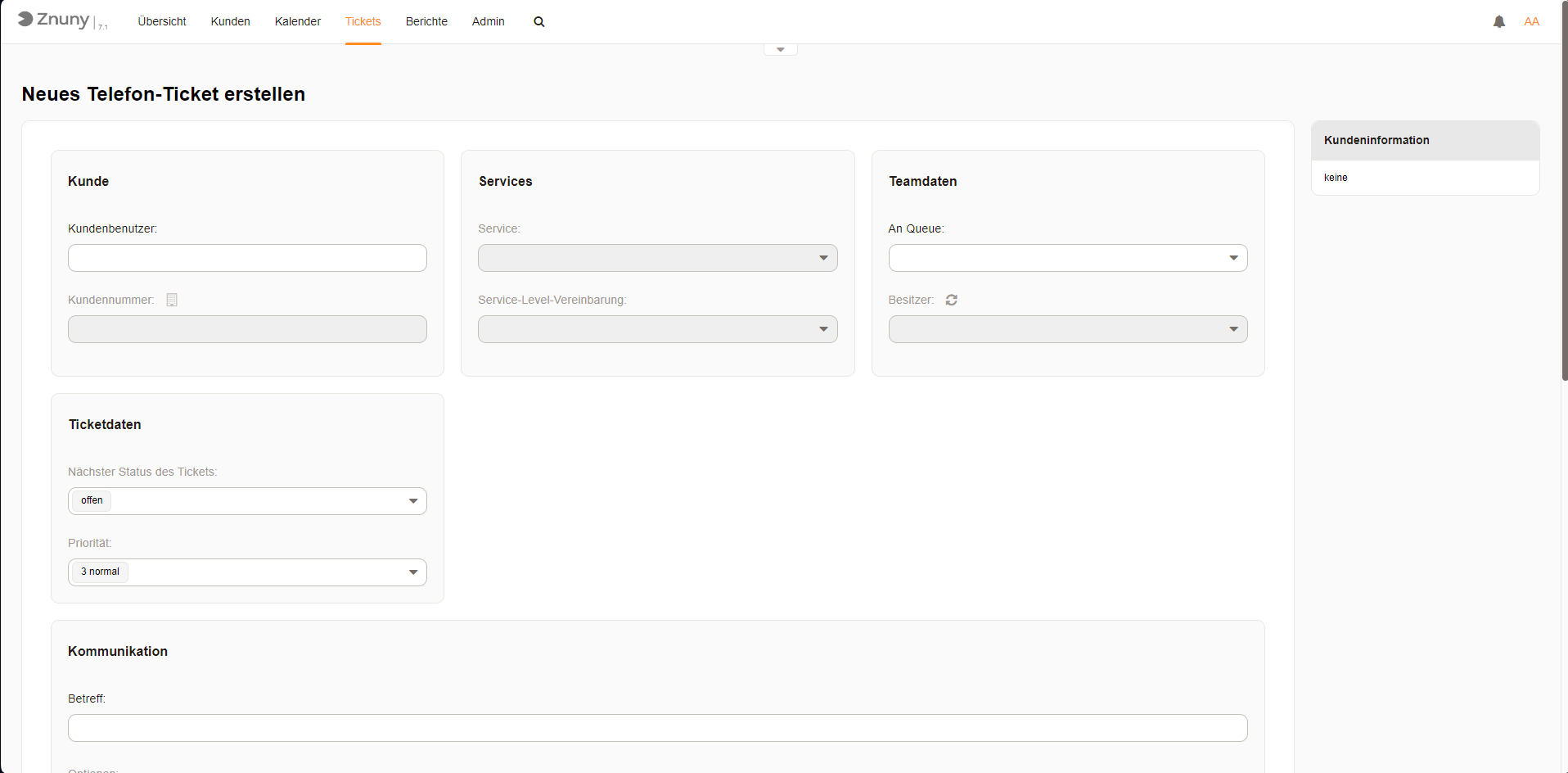
Task: Click the Znuny logo
Action: coord(54,20)
